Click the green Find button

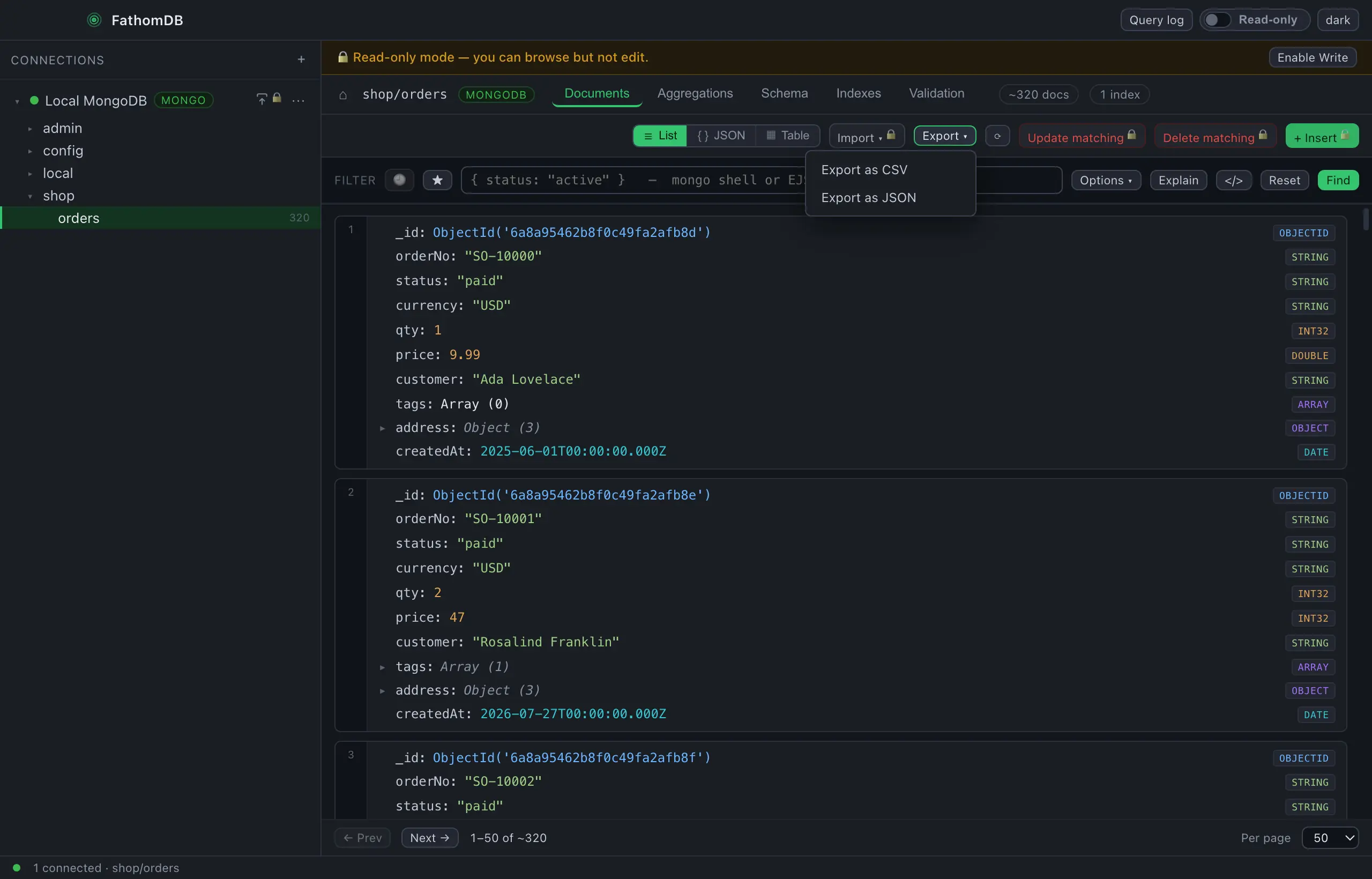1338,181
